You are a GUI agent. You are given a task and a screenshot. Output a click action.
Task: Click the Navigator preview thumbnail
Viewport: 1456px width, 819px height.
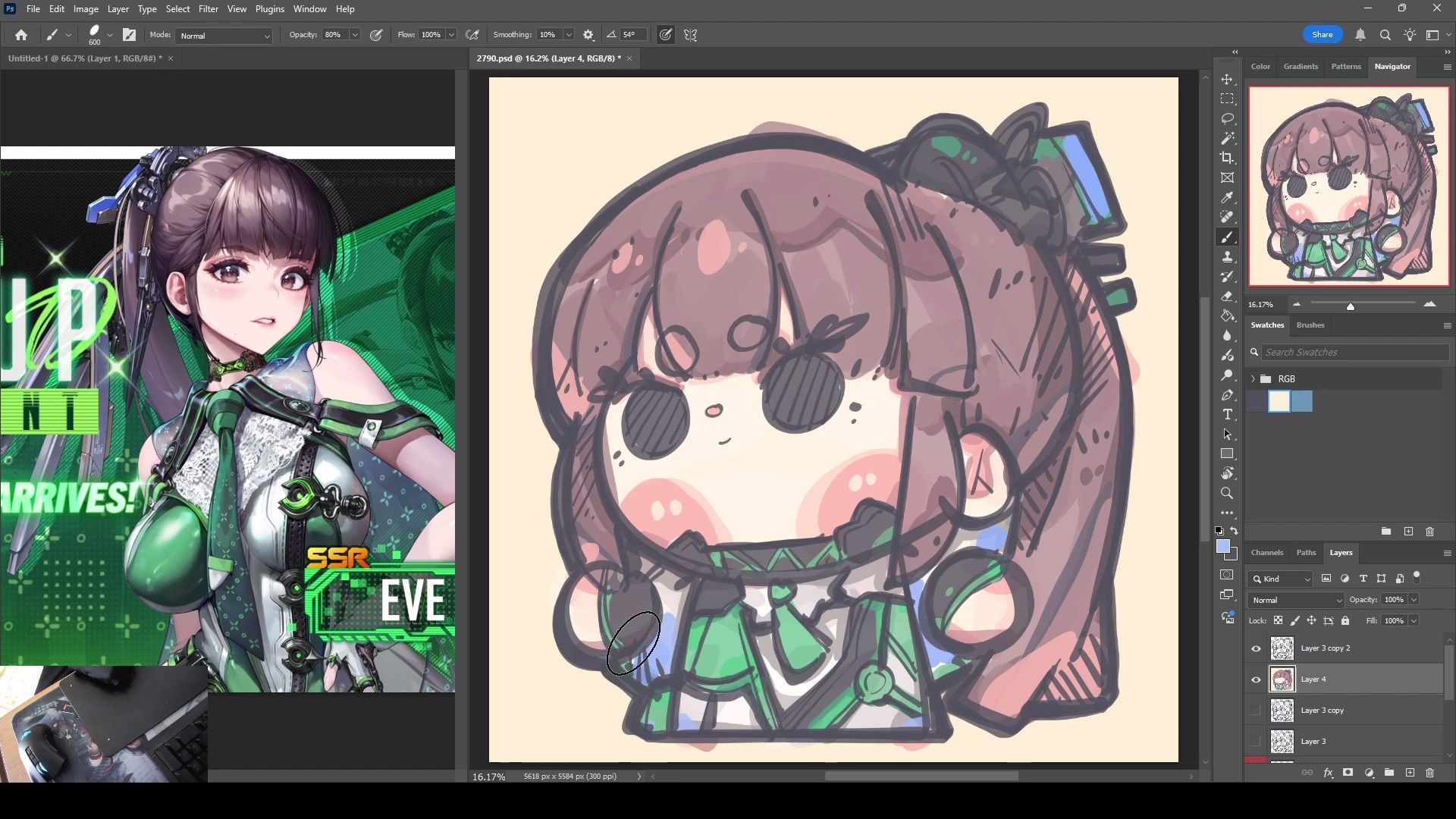[x=1349, y=186]
